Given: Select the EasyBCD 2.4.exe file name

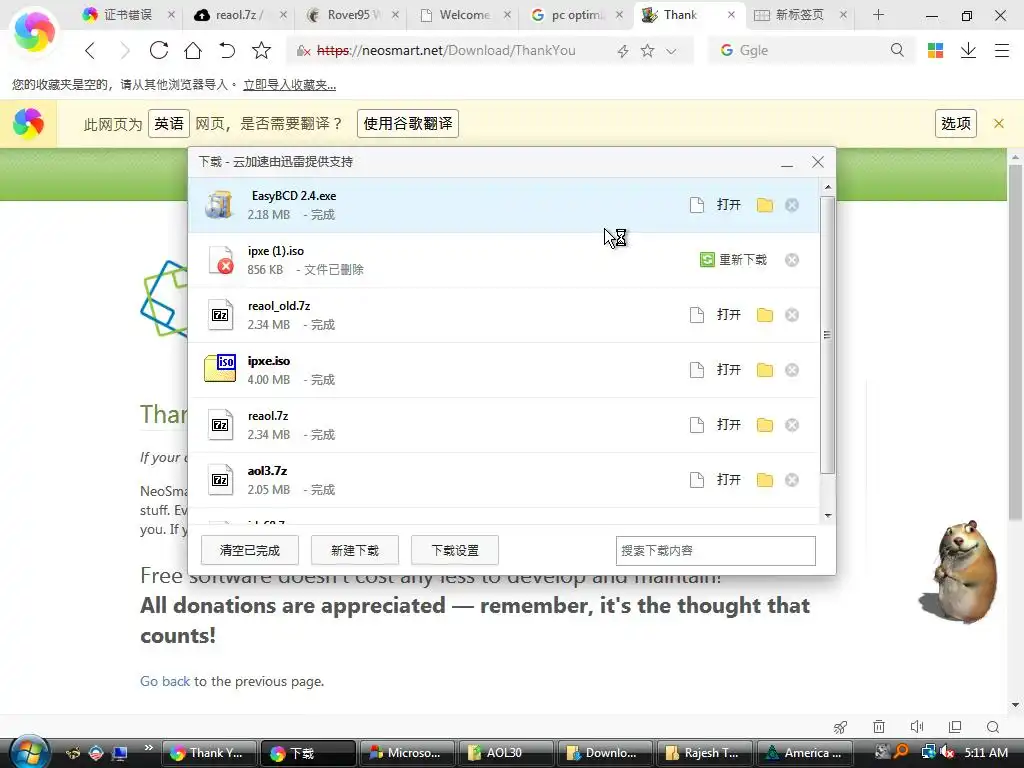Looking at the screenshot, I should 294,195.
